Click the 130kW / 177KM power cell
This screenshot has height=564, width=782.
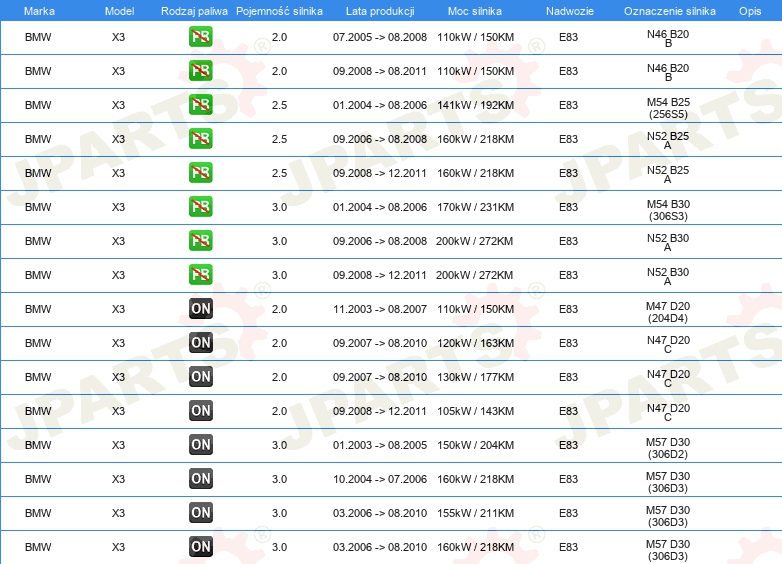pos(475,376)
